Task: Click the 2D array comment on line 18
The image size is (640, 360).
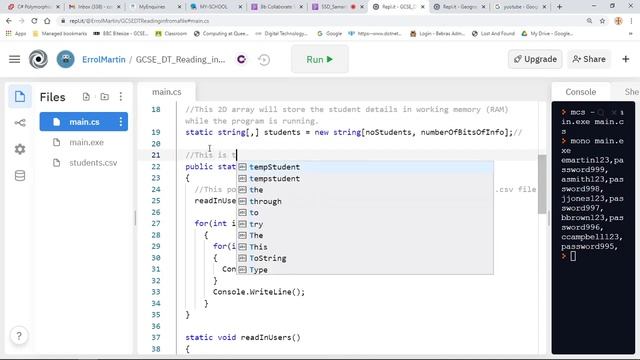Action: [x=347, y=115]
